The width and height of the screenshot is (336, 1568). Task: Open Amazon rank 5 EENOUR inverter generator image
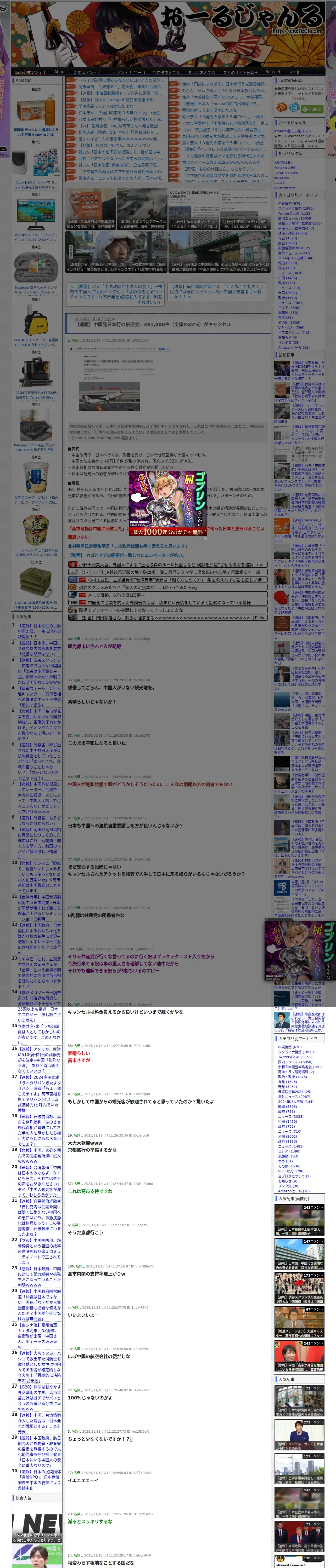[x=36, y=320]
